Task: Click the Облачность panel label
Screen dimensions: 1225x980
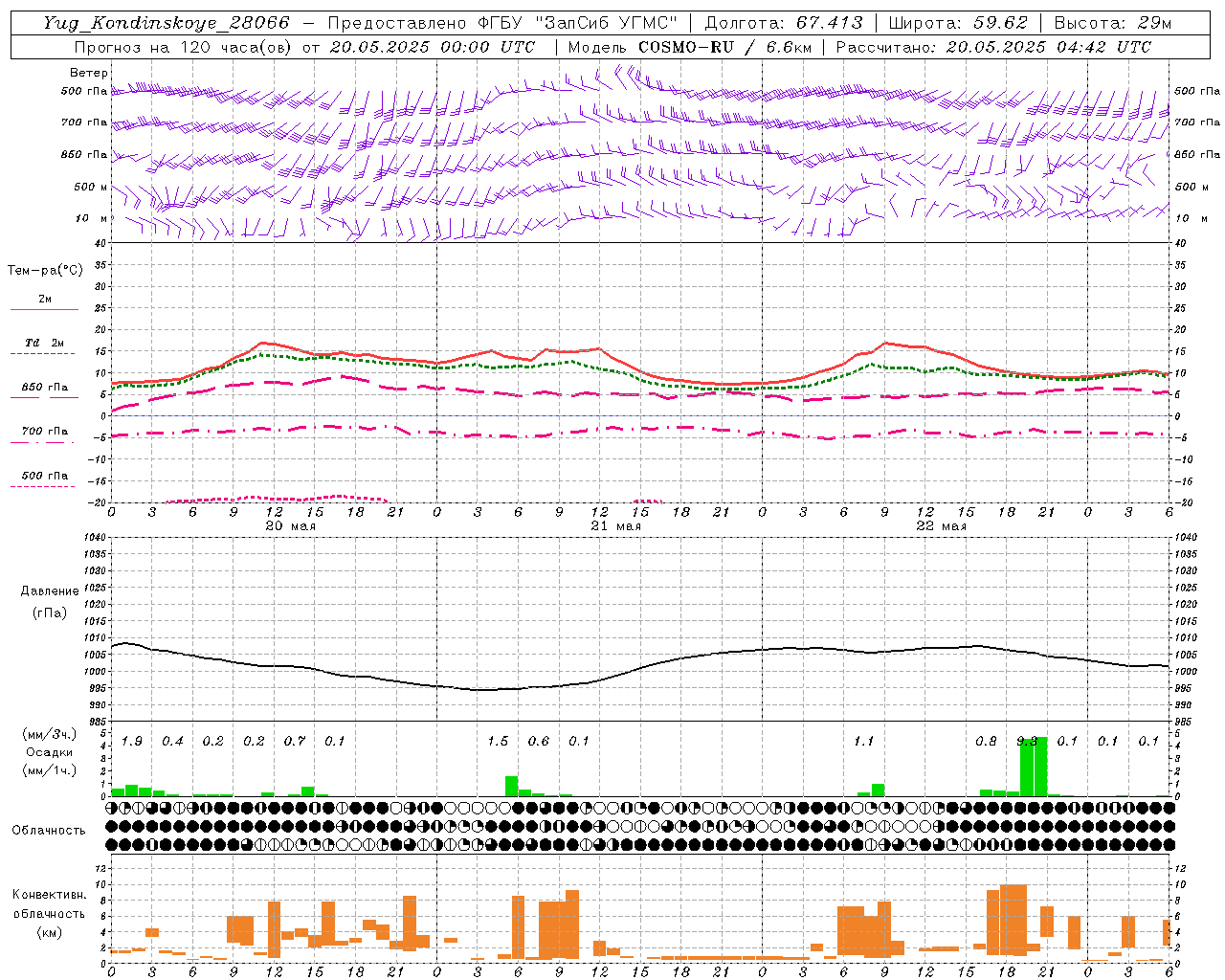Action: [49, 830]
